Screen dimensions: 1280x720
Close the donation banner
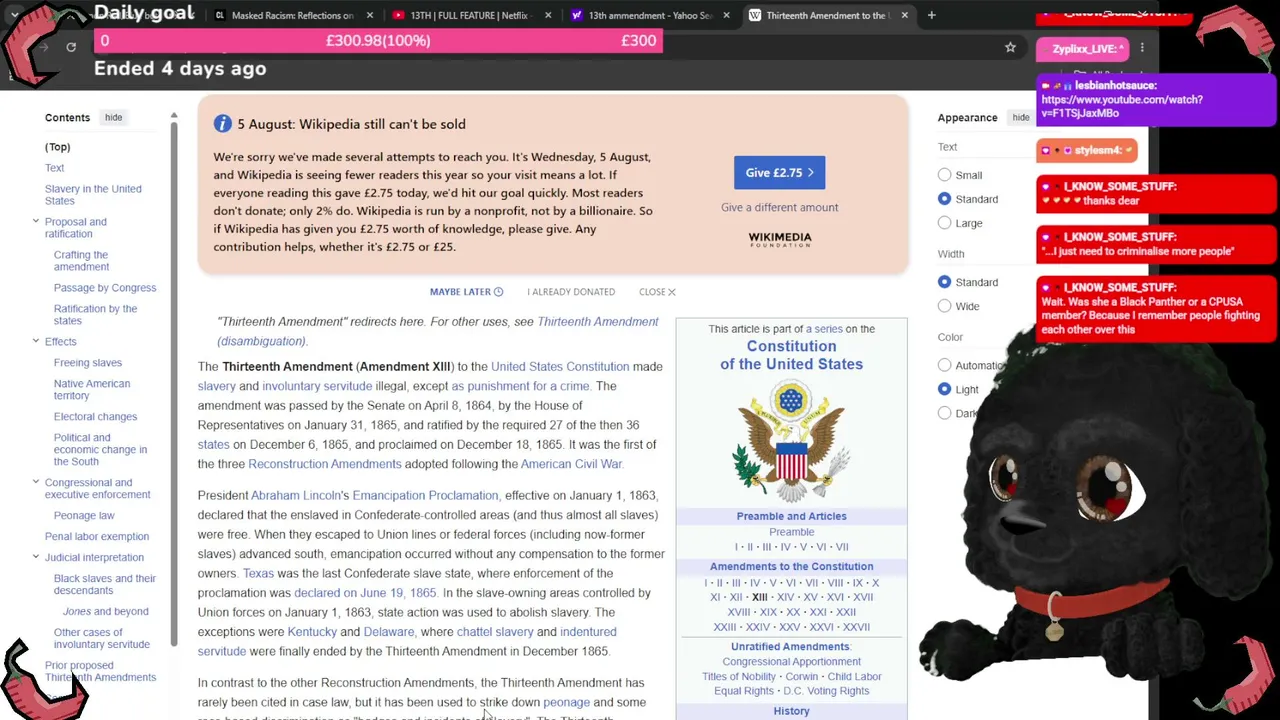coord(657,292)
